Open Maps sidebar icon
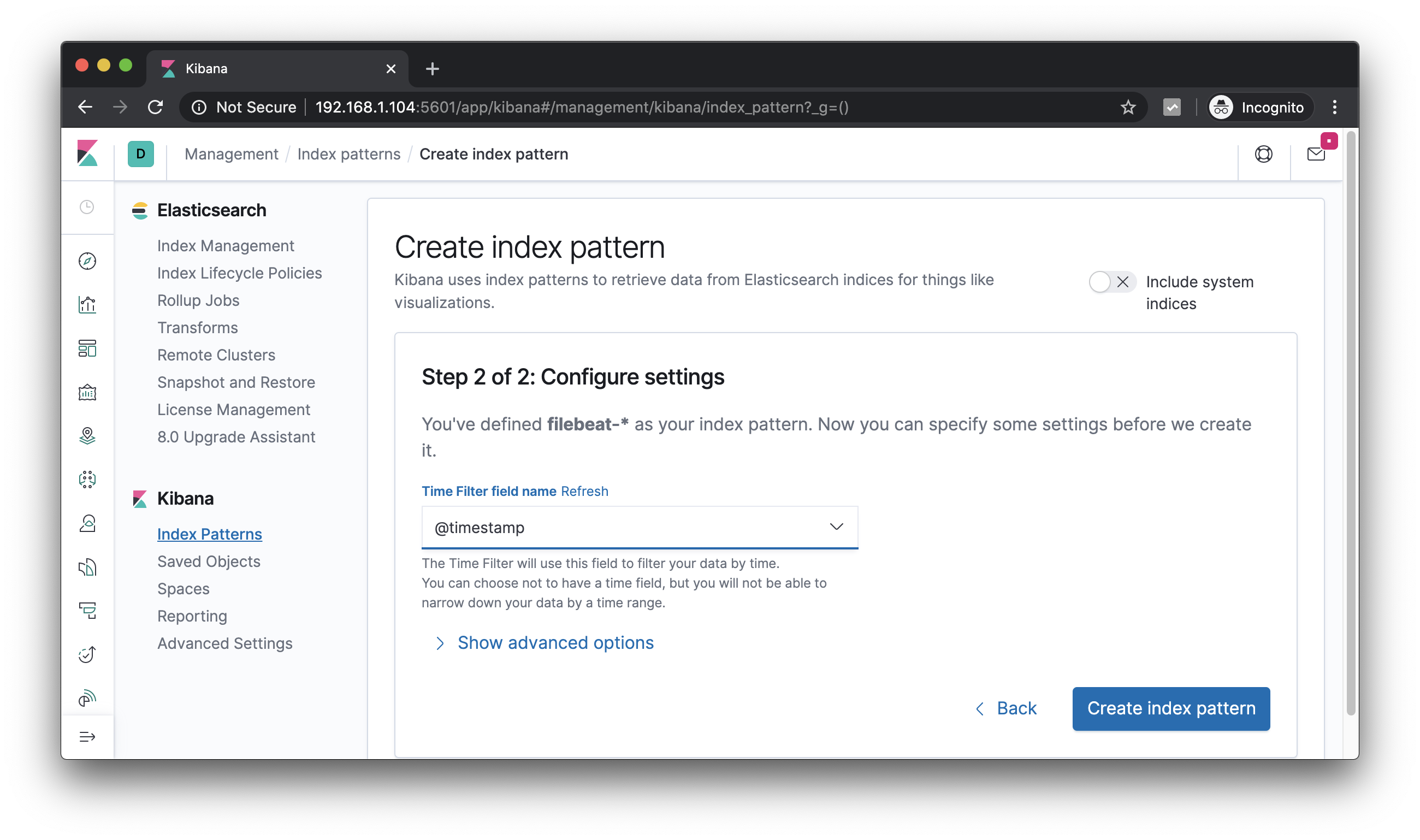This screenshot has width=1420, height=840. (x=87, y=436)
